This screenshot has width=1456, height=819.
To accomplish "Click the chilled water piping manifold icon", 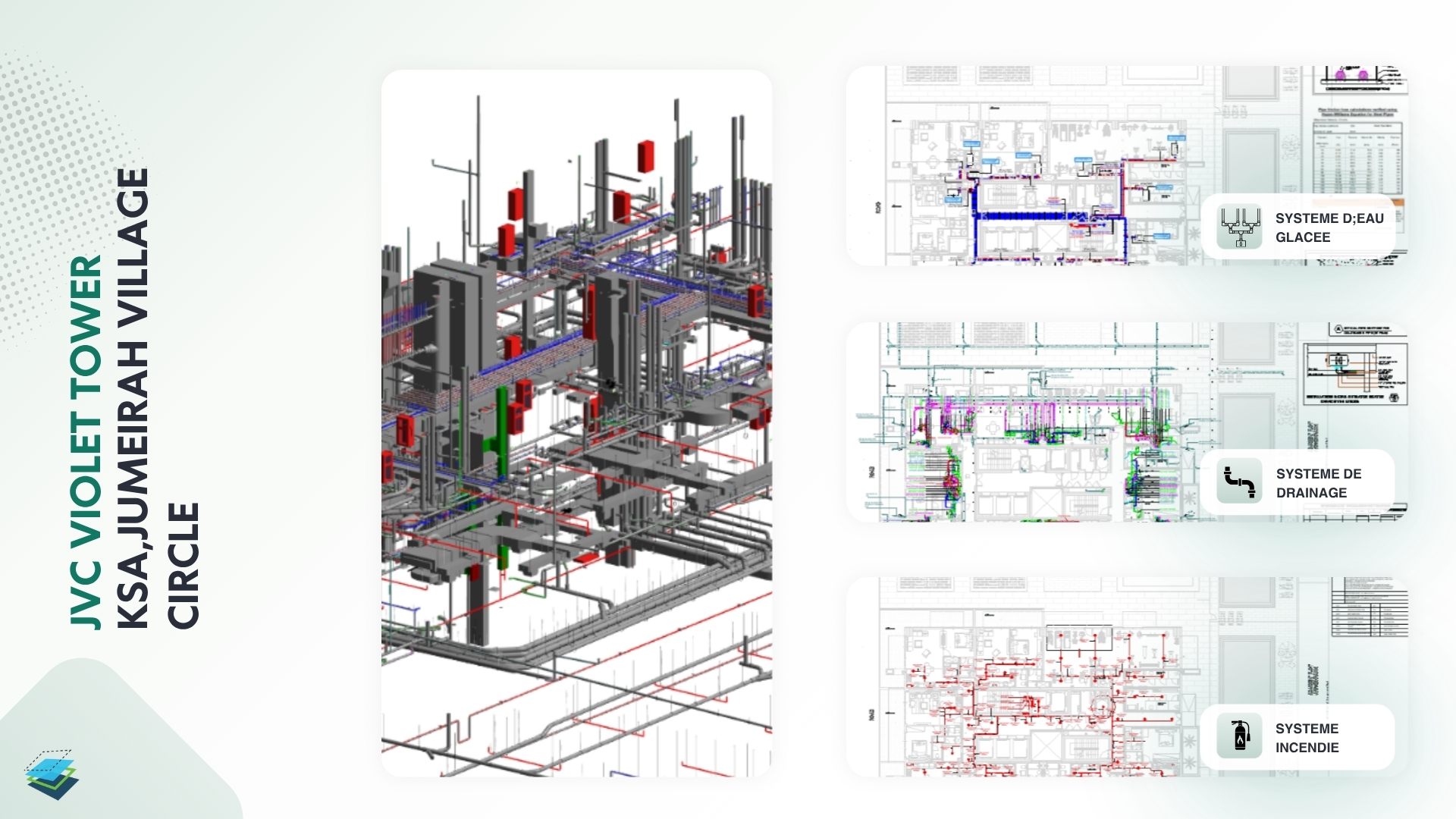I will [x=1241, y=227].
